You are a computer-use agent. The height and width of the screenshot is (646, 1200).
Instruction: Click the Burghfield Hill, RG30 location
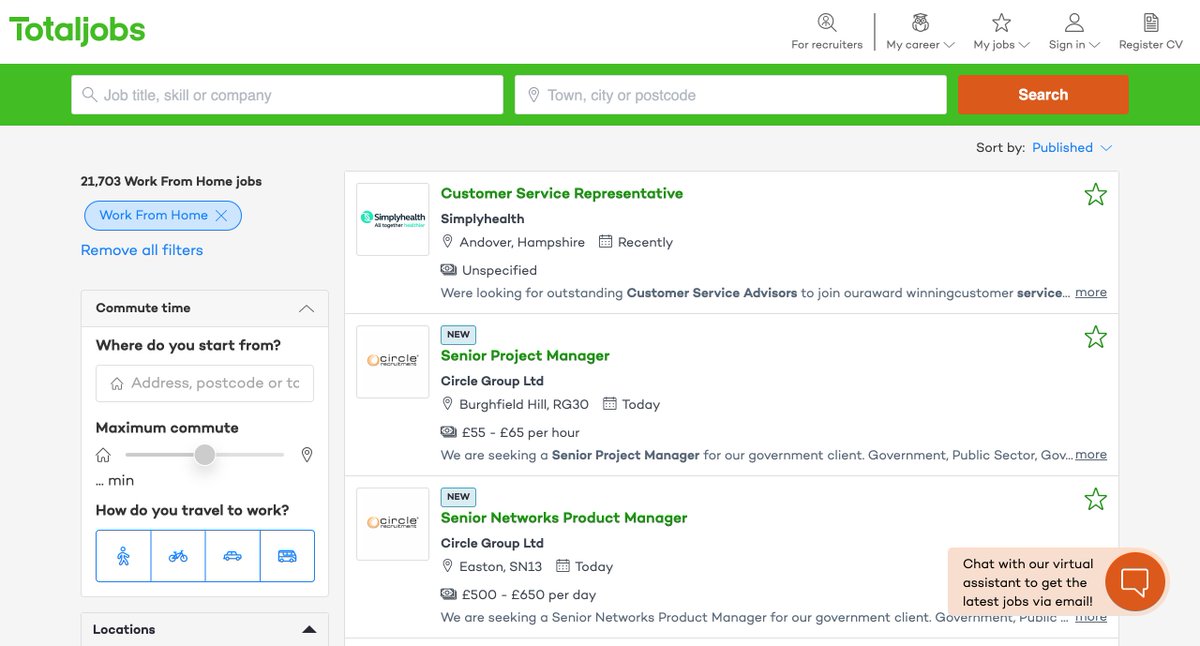(524, 404)
